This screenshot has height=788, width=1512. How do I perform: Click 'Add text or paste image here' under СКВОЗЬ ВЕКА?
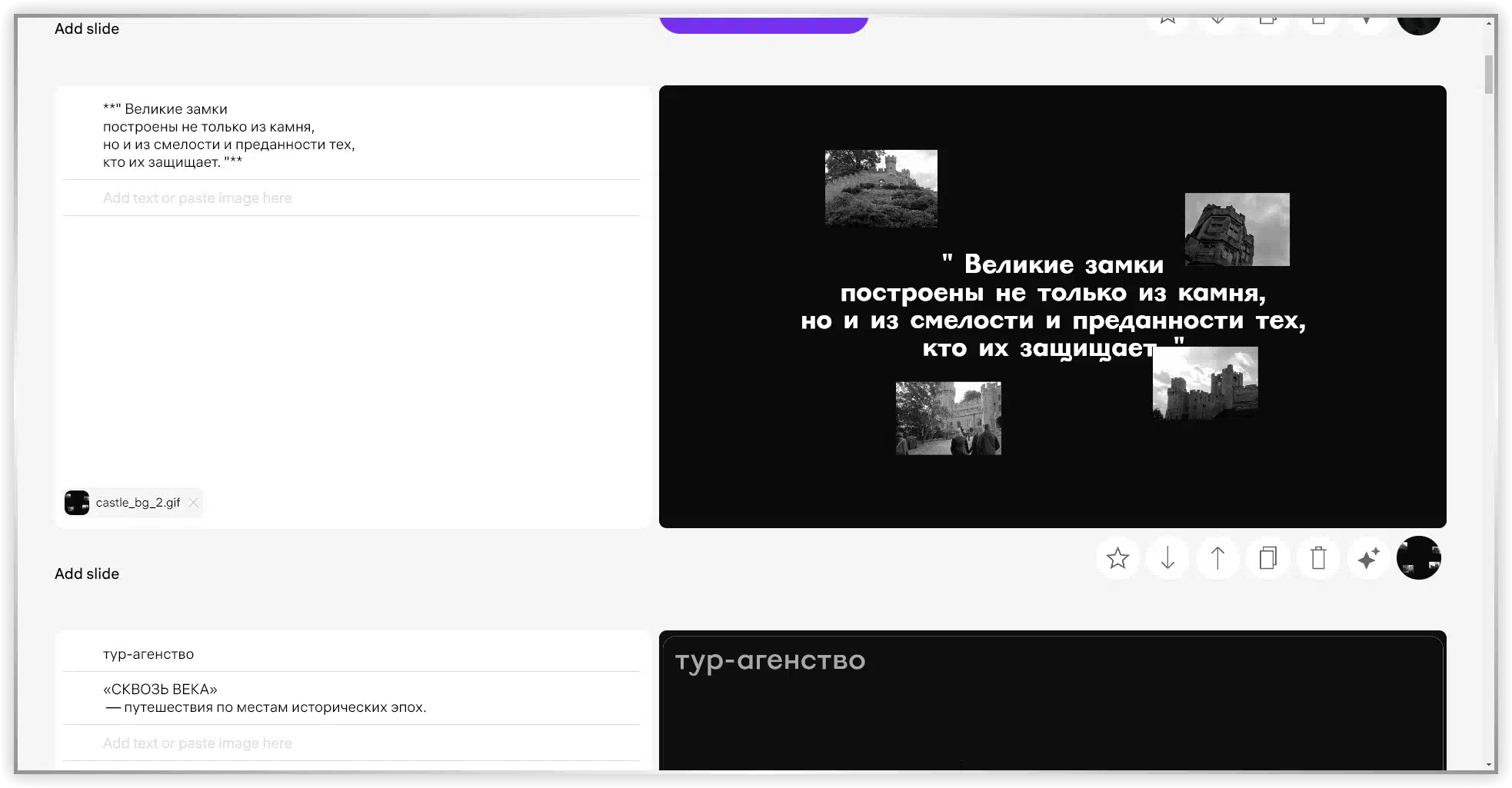[351, 743]
